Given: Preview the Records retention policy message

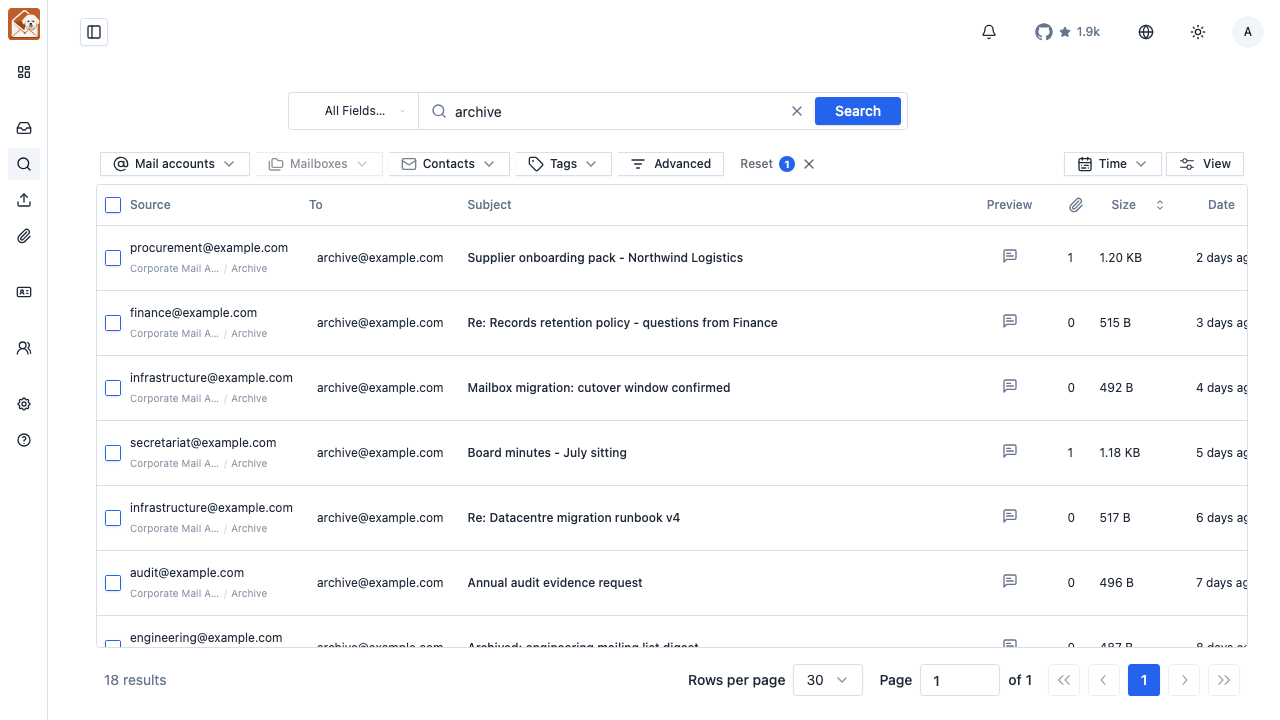Looking at the screenshot, I should coord(1010,321).
